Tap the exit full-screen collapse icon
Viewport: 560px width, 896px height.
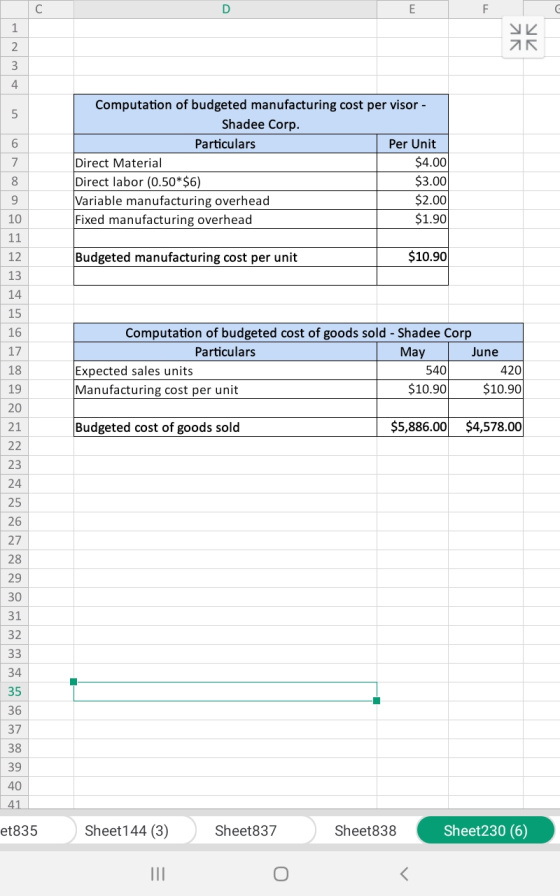(x=523, y=37)
